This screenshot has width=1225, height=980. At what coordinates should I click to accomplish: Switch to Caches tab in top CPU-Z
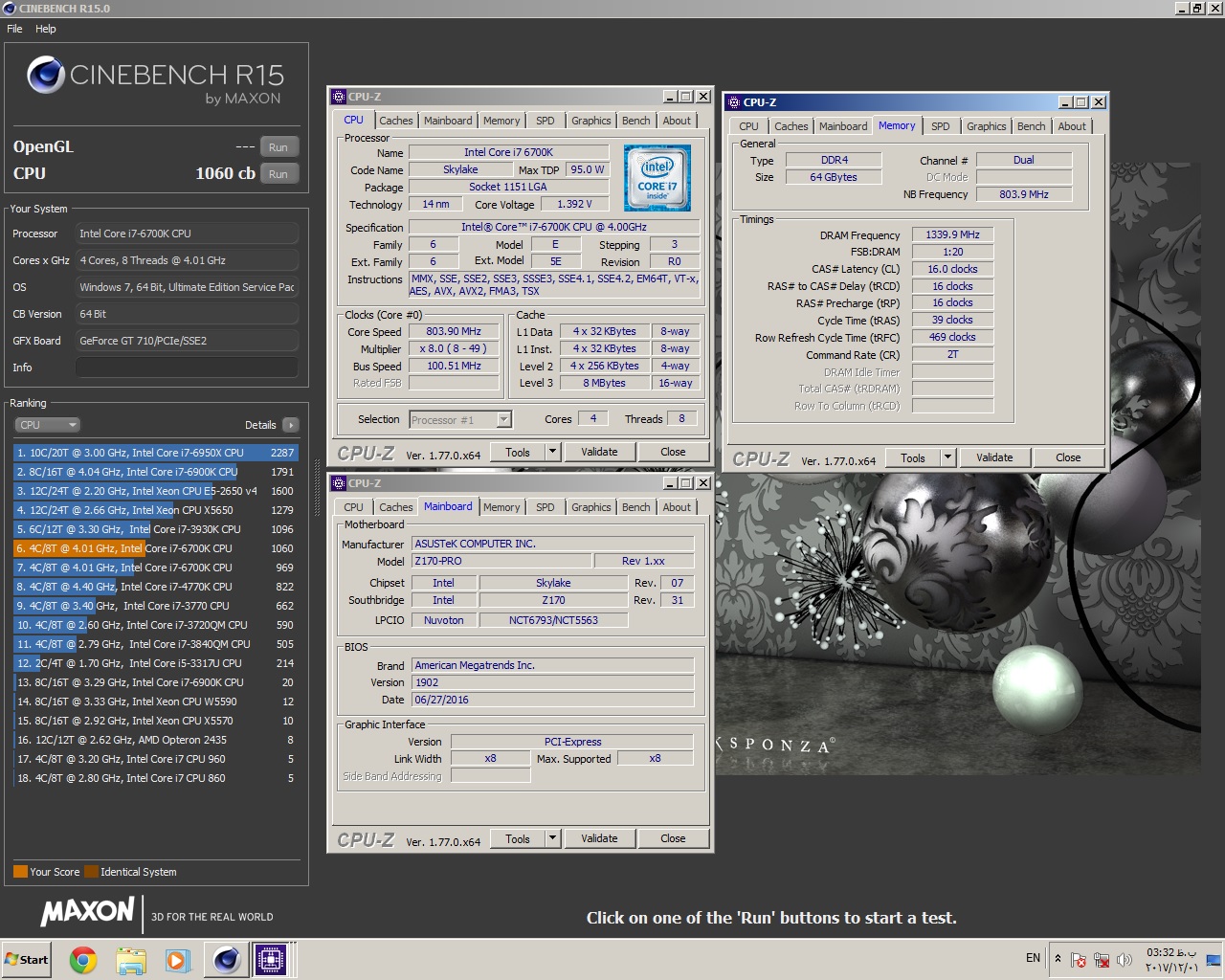[395, 121]
